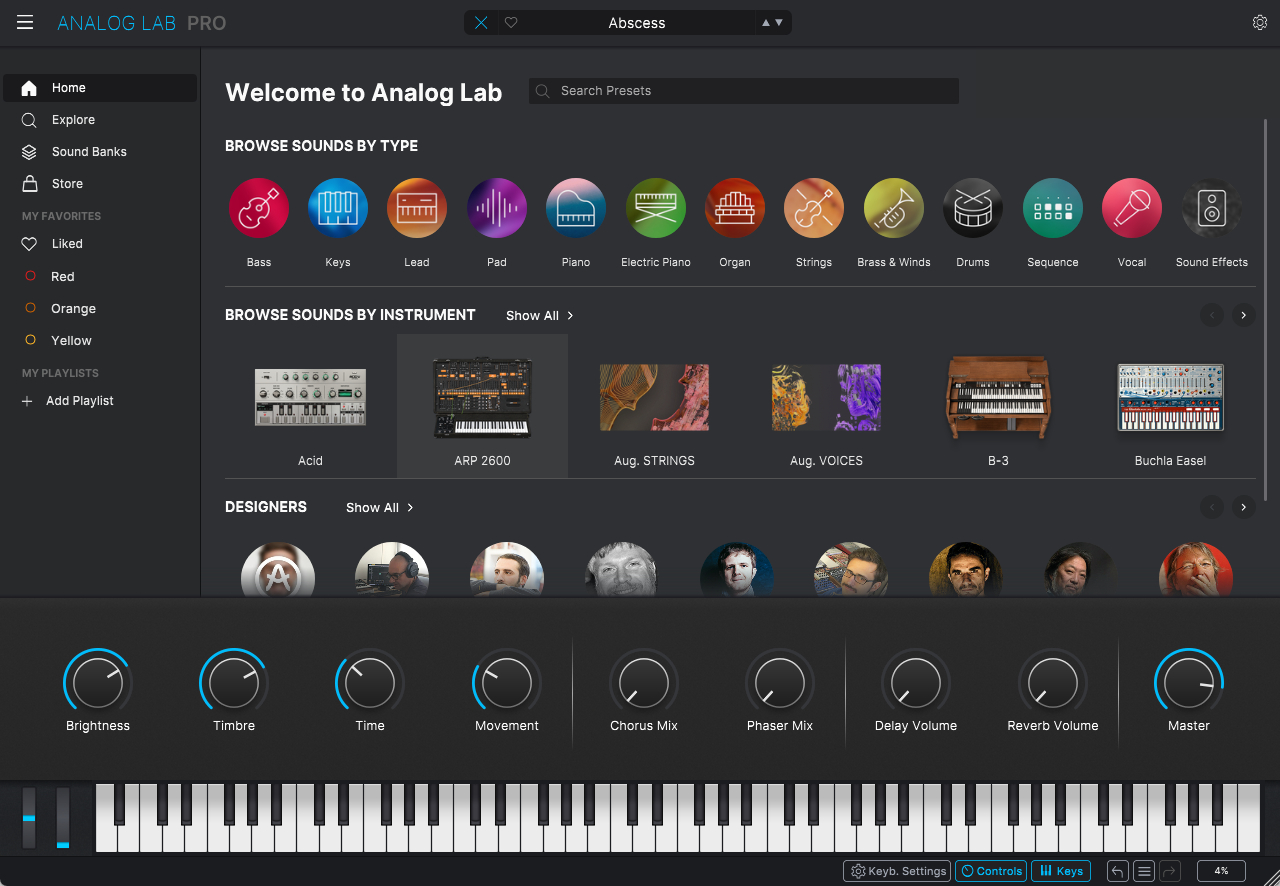
Task: Click Add Playlist
Action: click(x=79, y=401)
